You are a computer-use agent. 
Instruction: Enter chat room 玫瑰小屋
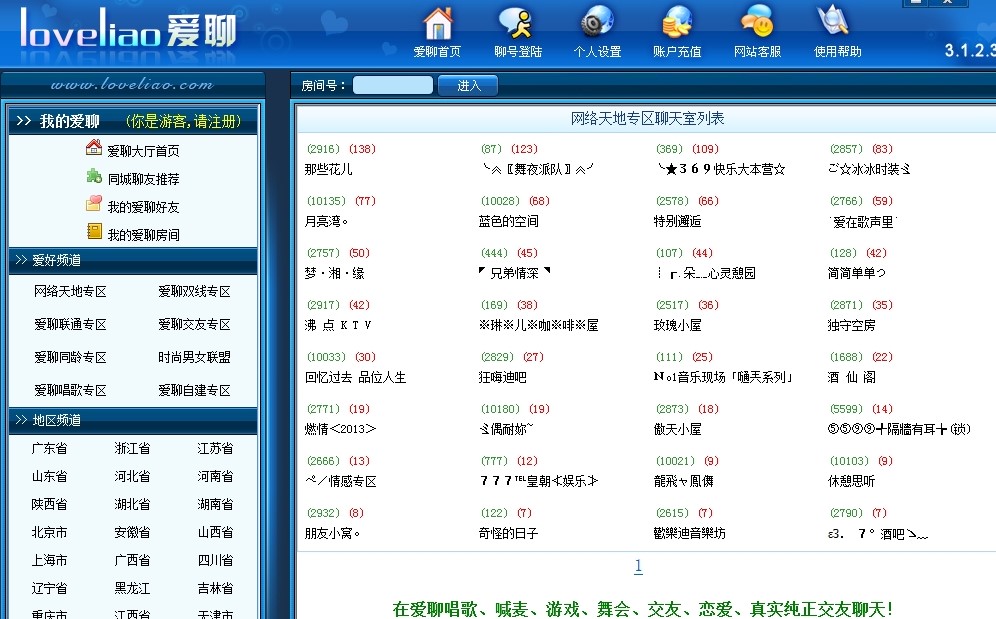click(677, 325)
